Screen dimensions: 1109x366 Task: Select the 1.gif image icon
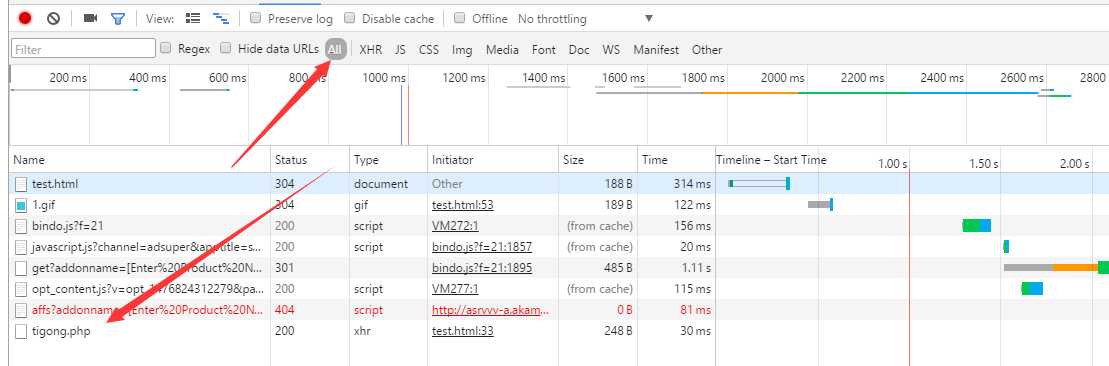coord(21,205)
